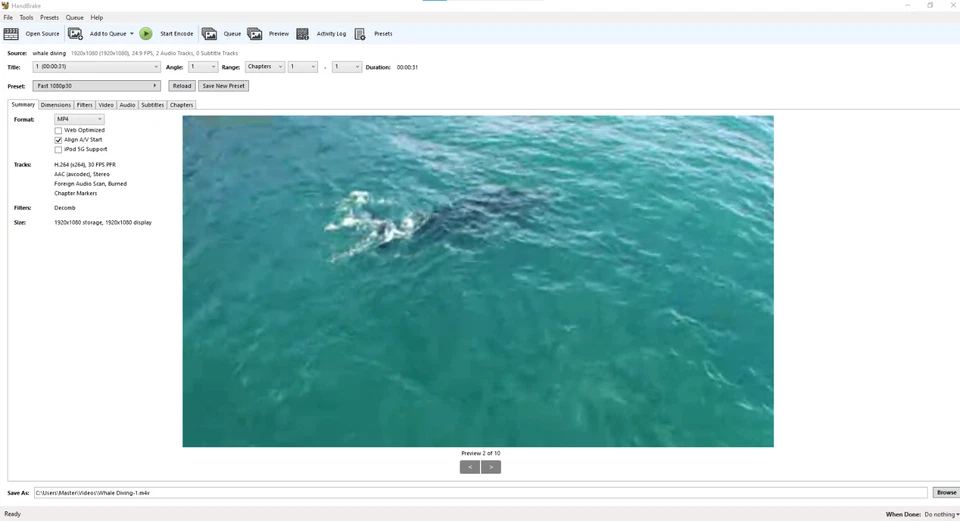Open the end chapter dropdown
The height and width of the screenshot is (521, 960).
point(347,67)
